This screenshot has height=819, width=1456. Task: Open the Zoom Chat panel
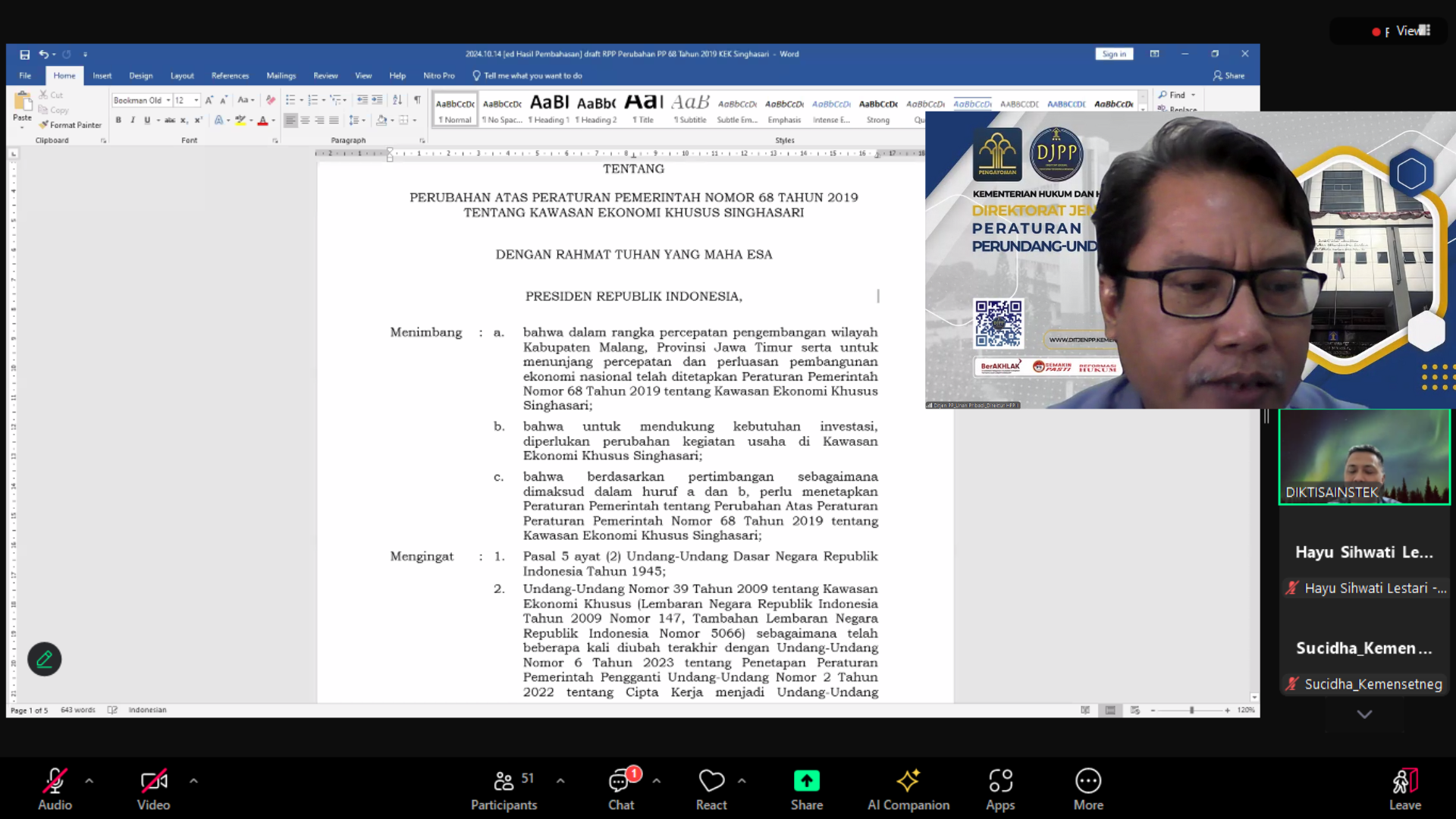621,789
